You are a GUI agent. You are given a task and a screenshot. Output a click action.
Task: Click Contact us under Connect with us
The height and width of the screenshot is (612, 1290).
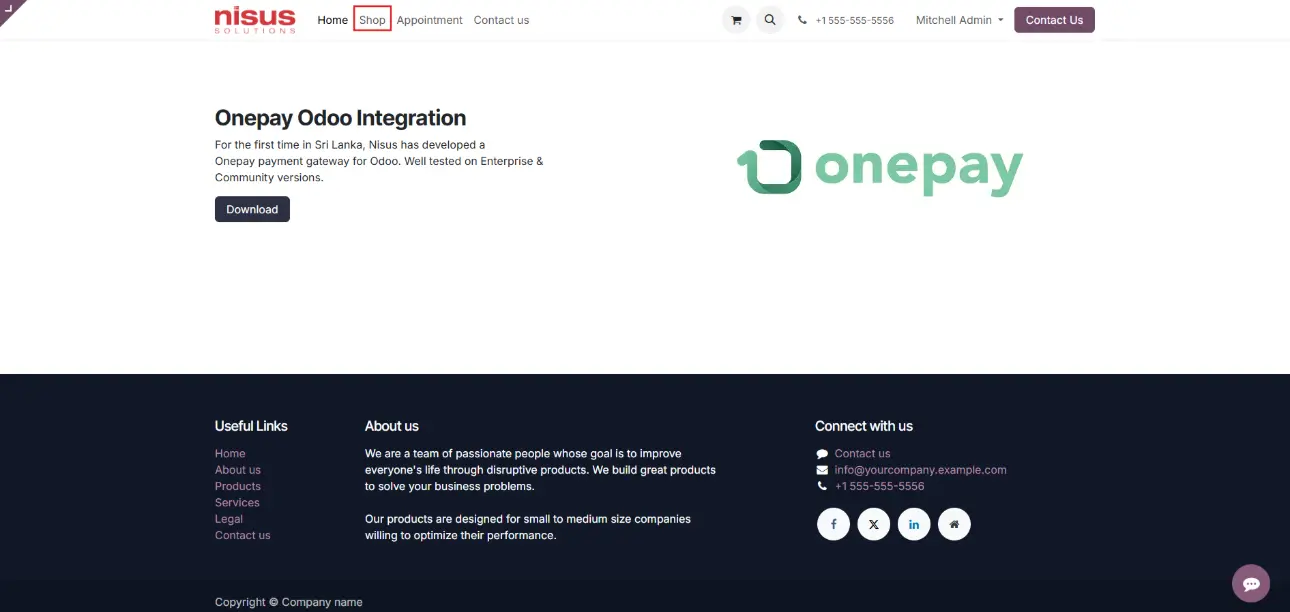point(862,454)
